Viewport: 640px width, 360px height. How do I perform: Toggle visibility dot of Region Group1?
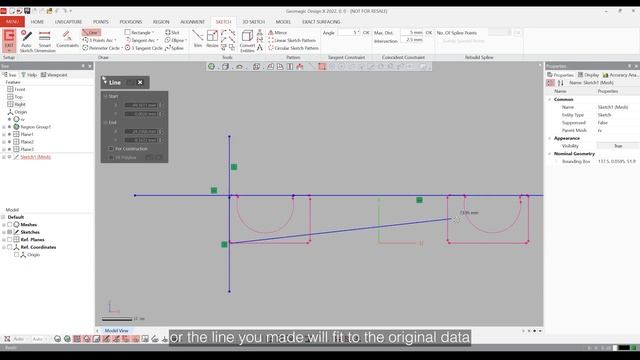point(9,127)
